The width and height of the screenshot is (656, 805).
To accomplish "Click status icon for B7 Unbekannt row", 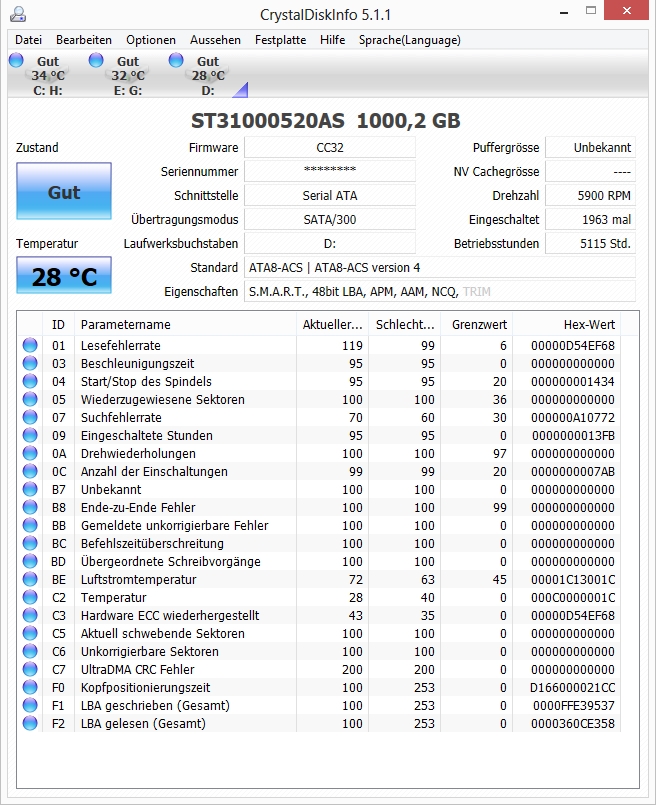I will (30, 489).
